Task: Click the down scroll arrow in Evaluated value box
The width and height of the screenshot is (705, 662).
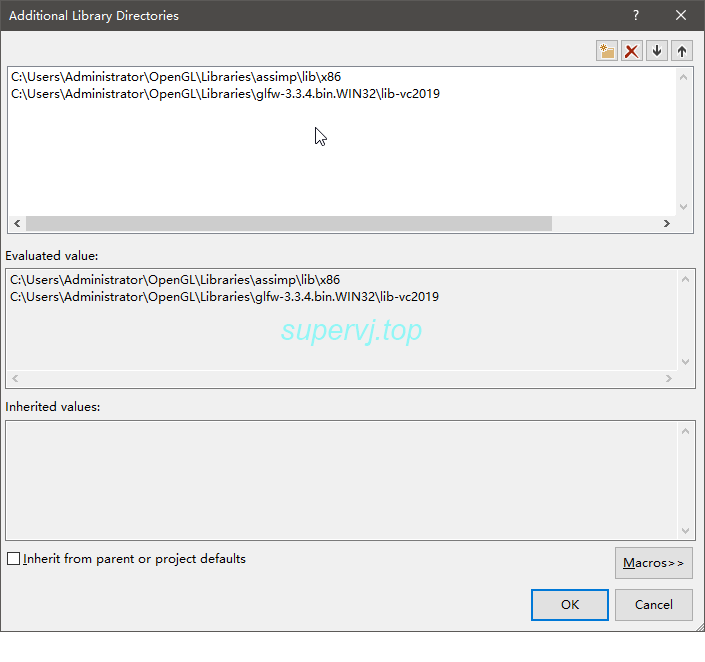Action: click(685, 362)
